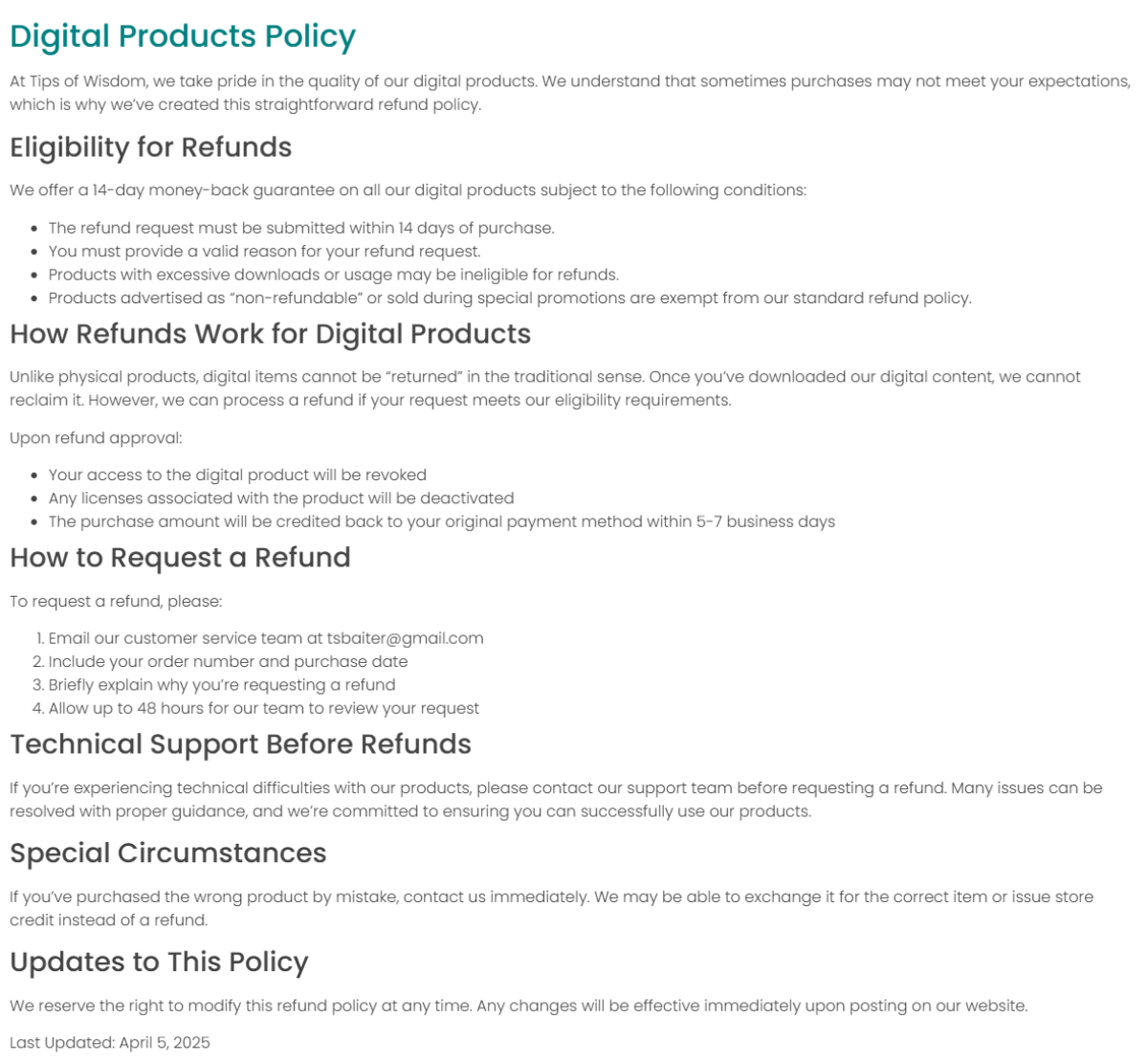Image resolution: width=1148 pixels, height=1062 pixels.
Task: Click the bullet saying access will be revoked
Action: 237,476
